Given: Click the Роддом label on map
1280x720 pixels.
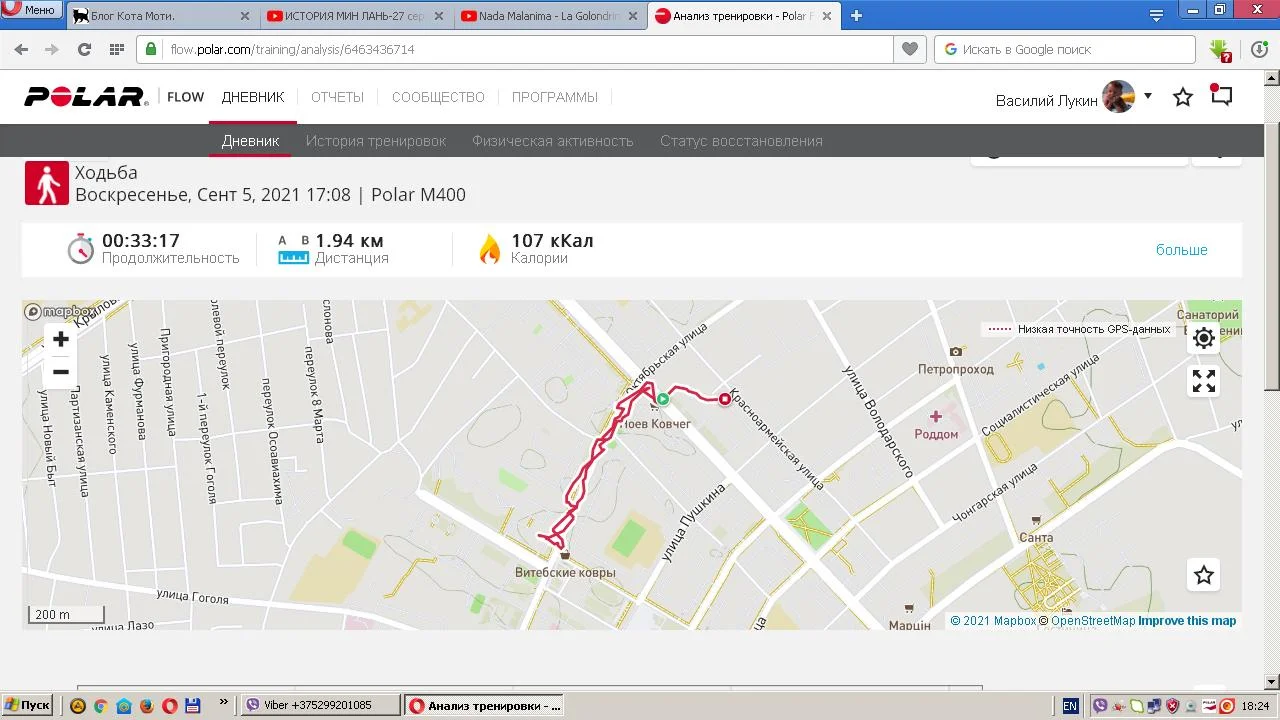Looking at the screenshot, I should [936, 434].
